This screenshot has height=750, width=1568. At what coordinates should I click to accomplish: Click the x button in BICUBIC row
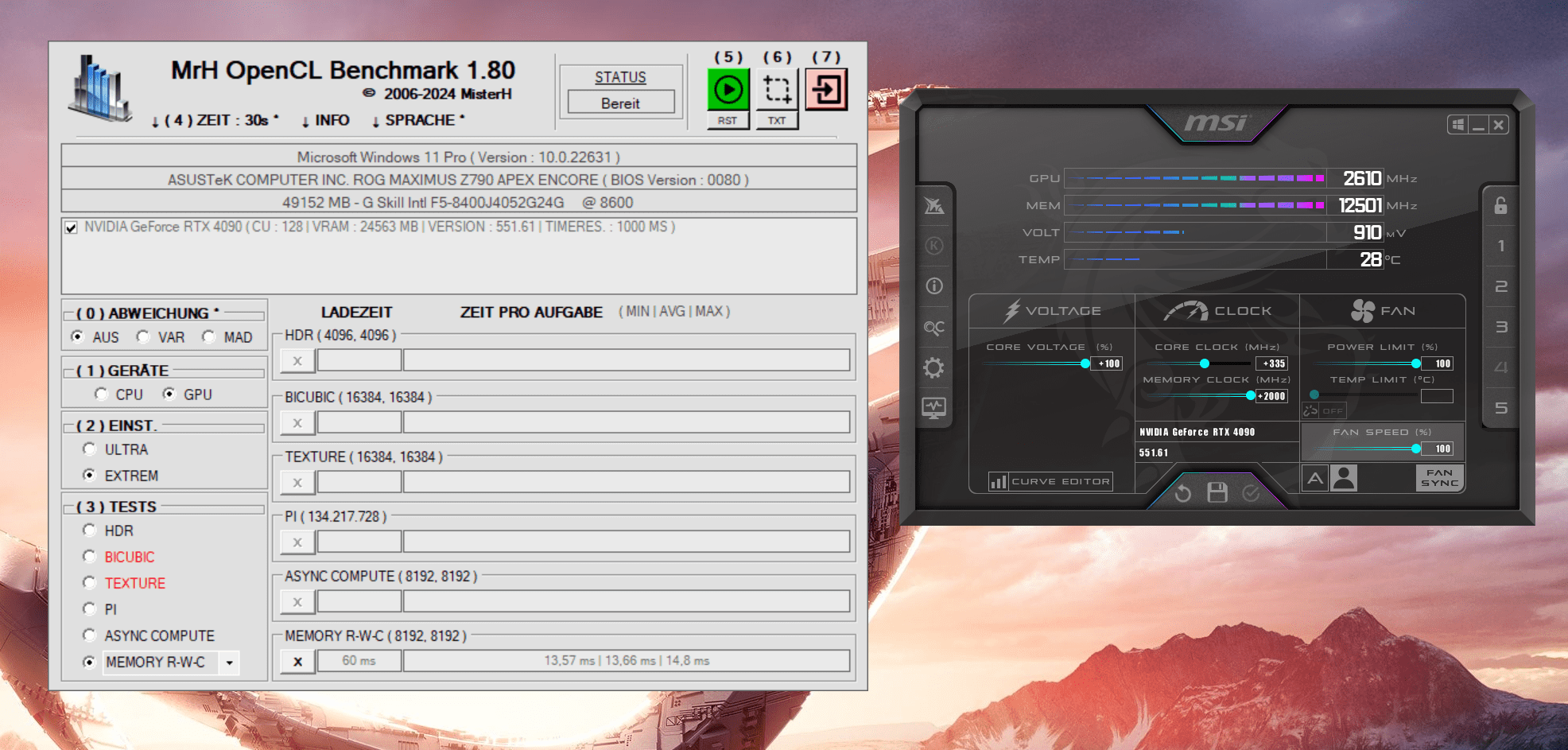(x=297, y=422)
